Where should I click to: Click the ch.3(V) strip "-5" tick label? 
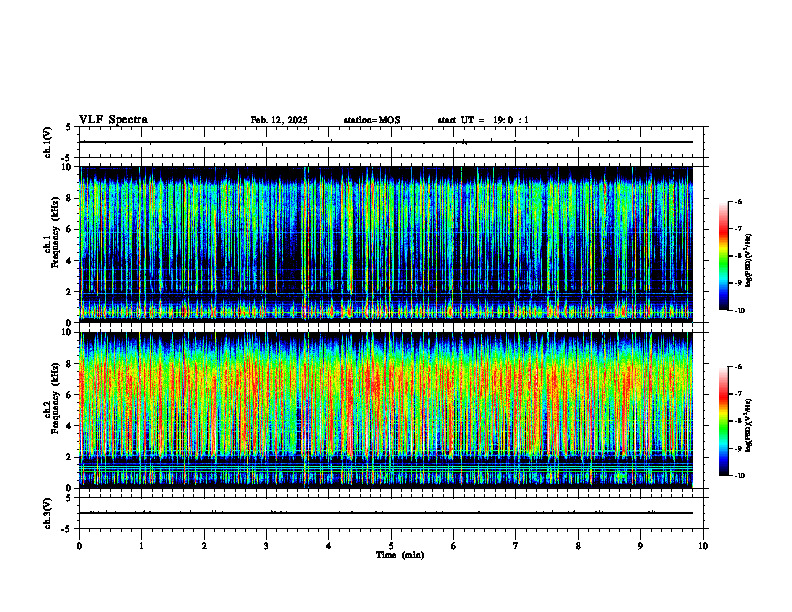coord(67,529)
